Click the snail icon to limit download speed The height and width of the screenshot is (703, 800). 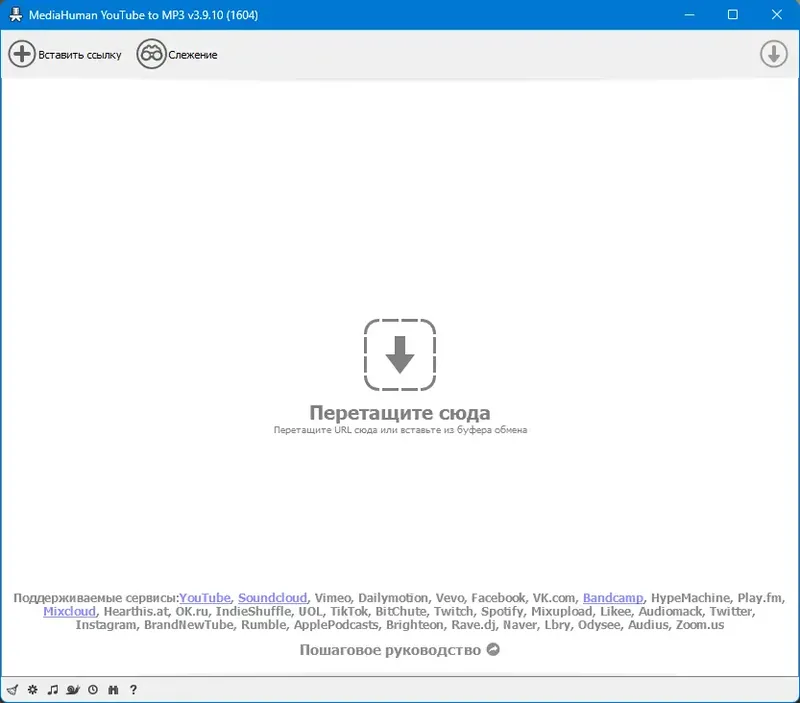[x=72, y=689]
